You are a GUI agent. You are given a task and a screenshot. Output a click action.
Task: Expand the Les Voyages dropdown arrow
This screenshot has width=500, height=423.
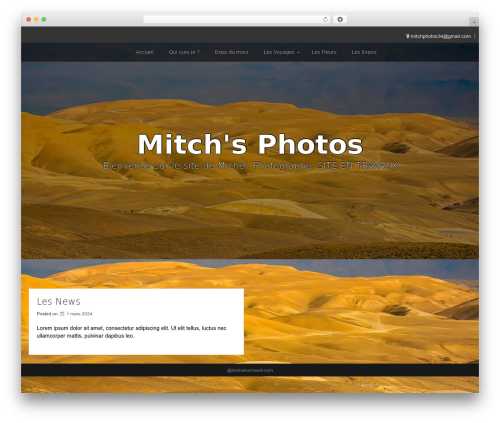(x=298, y=52)
